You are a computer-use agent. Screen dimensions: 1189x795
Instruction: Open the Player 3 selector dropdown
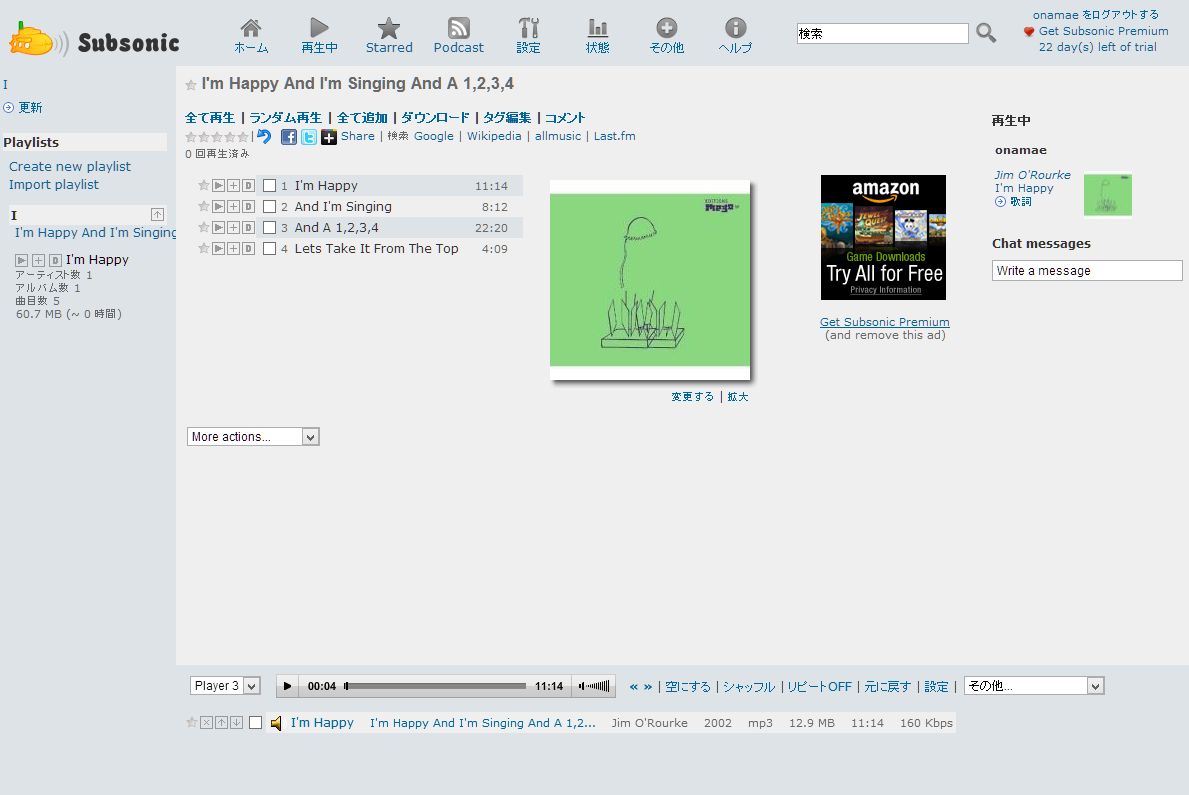225,686
